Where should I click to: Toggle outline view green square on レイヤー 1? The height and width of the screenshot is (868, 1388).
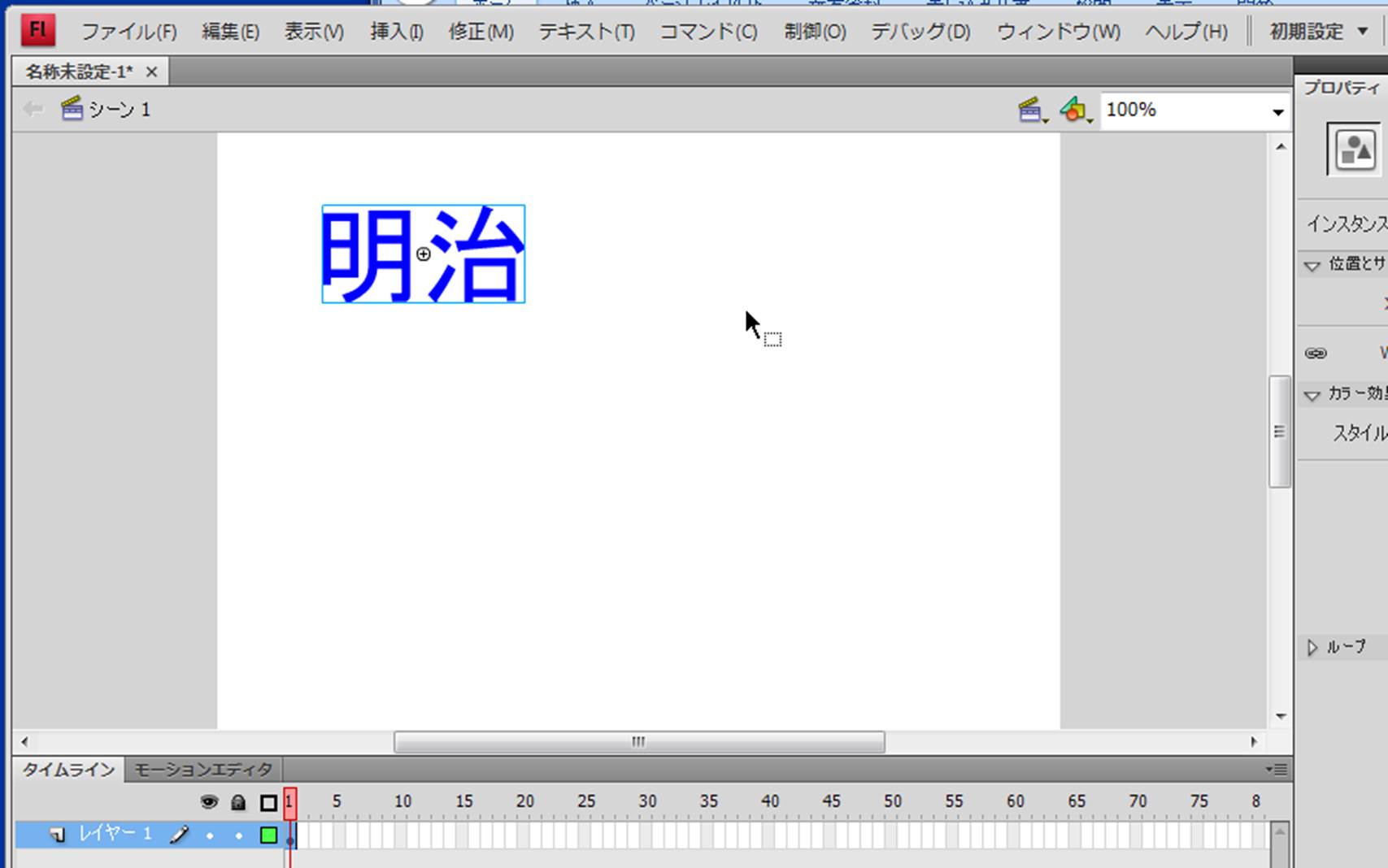(268, 835)
